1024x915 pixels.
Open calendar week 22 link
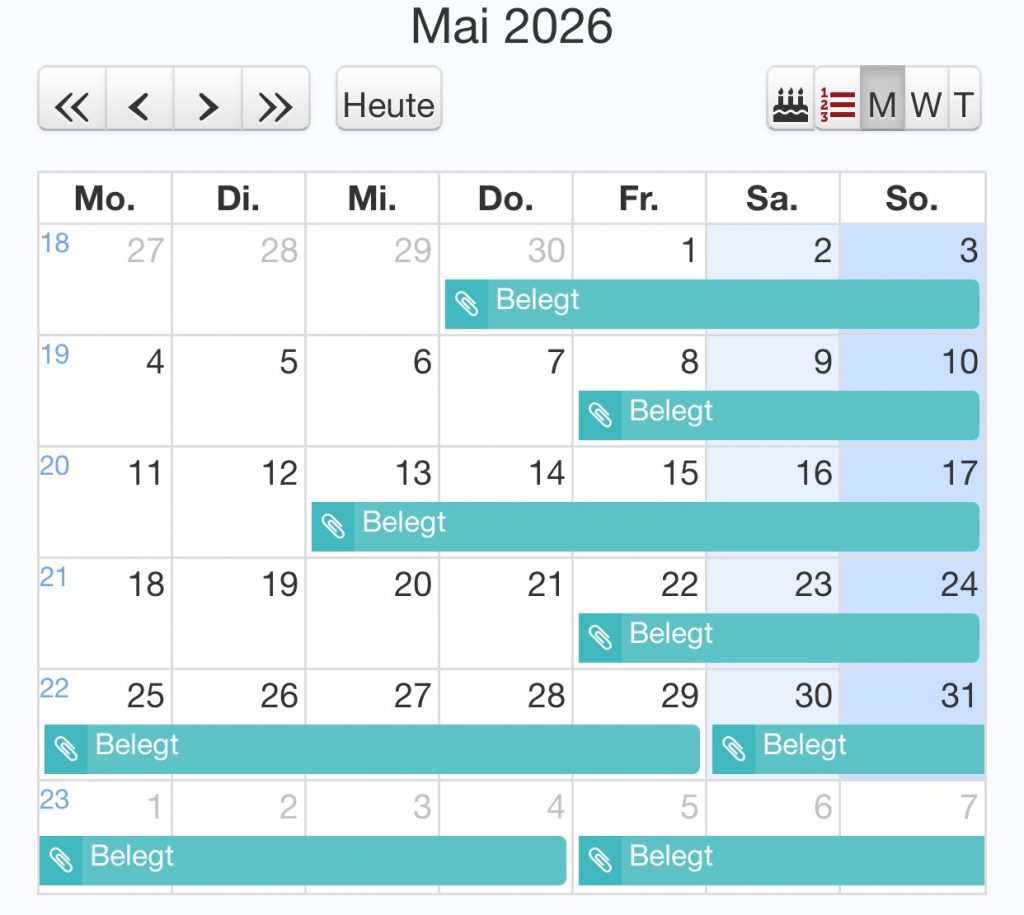tap(54, 689)
